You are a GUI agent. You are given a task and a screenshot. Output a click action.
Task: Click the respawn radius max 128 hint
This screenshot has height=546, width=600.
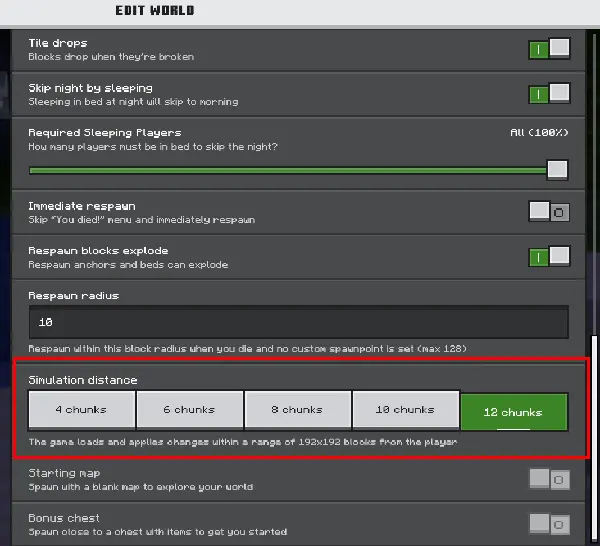(x=248, y=349)
